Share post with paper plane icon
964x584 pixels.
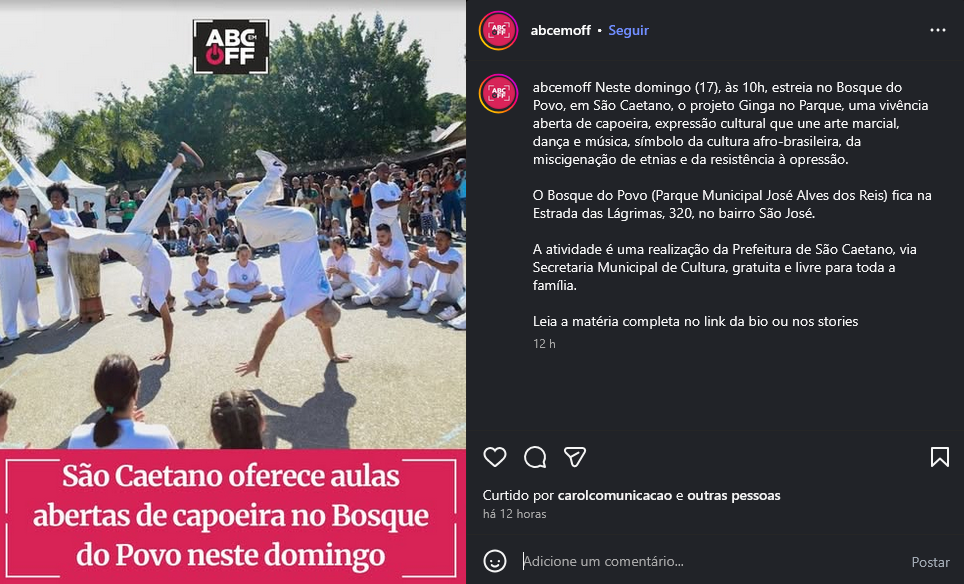click(x=575, y=457)
